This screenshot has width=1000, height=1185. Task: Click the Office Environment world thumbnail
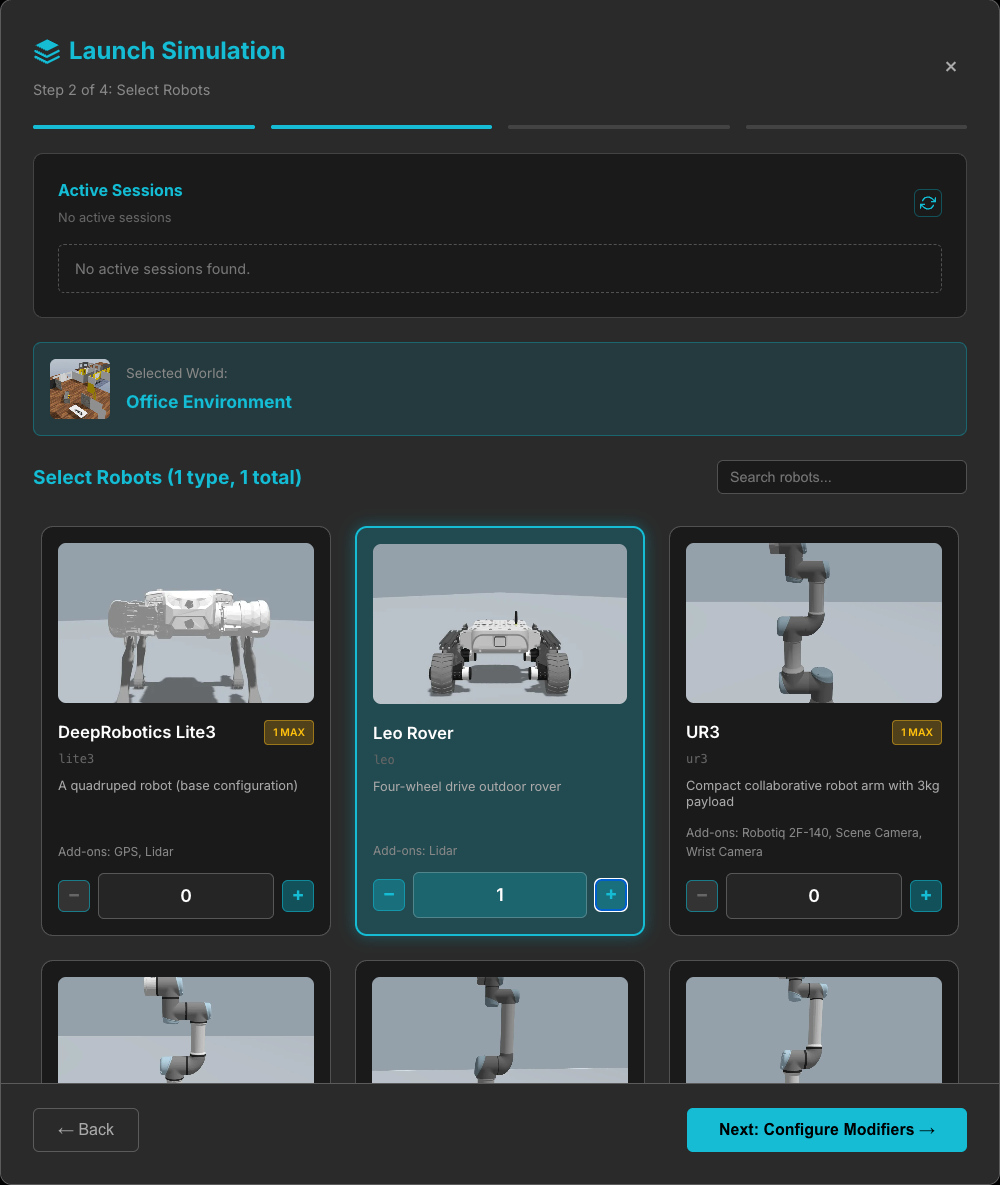click(80, 389)
